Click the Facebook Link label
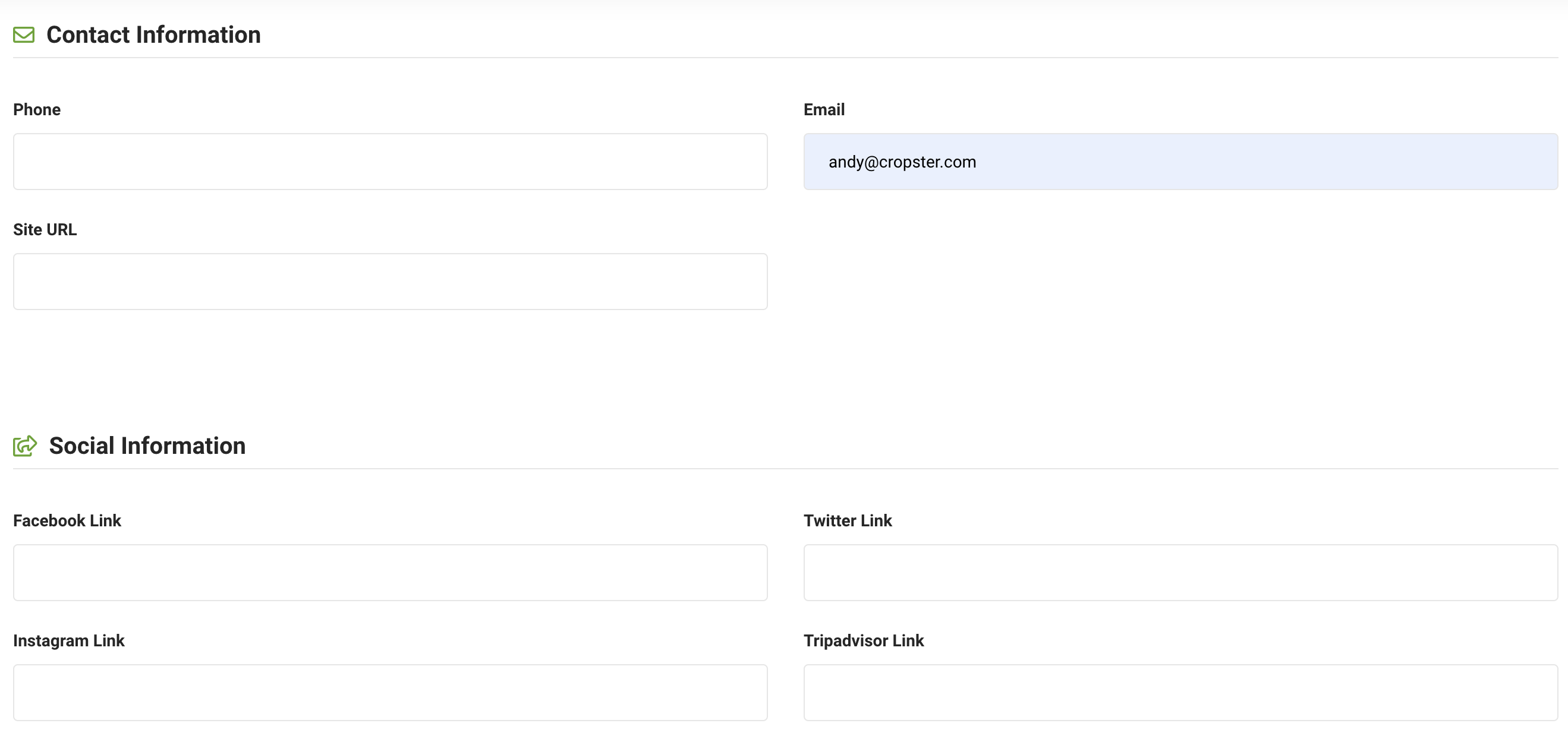 click(67, 520)
